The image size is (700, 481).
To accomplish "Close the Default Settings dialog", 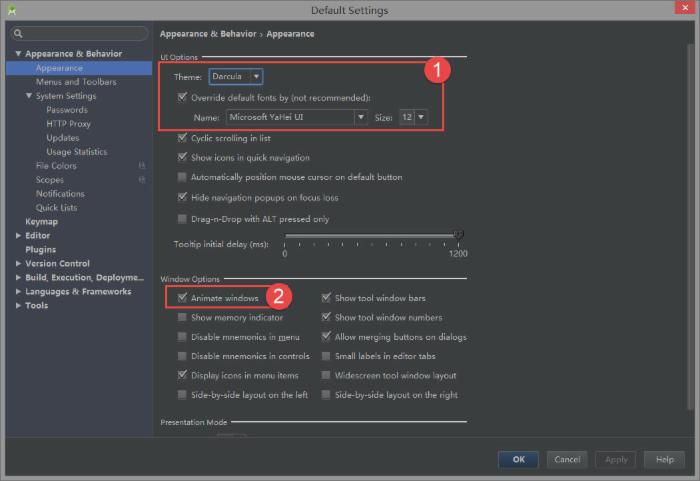I will [685, 8].
